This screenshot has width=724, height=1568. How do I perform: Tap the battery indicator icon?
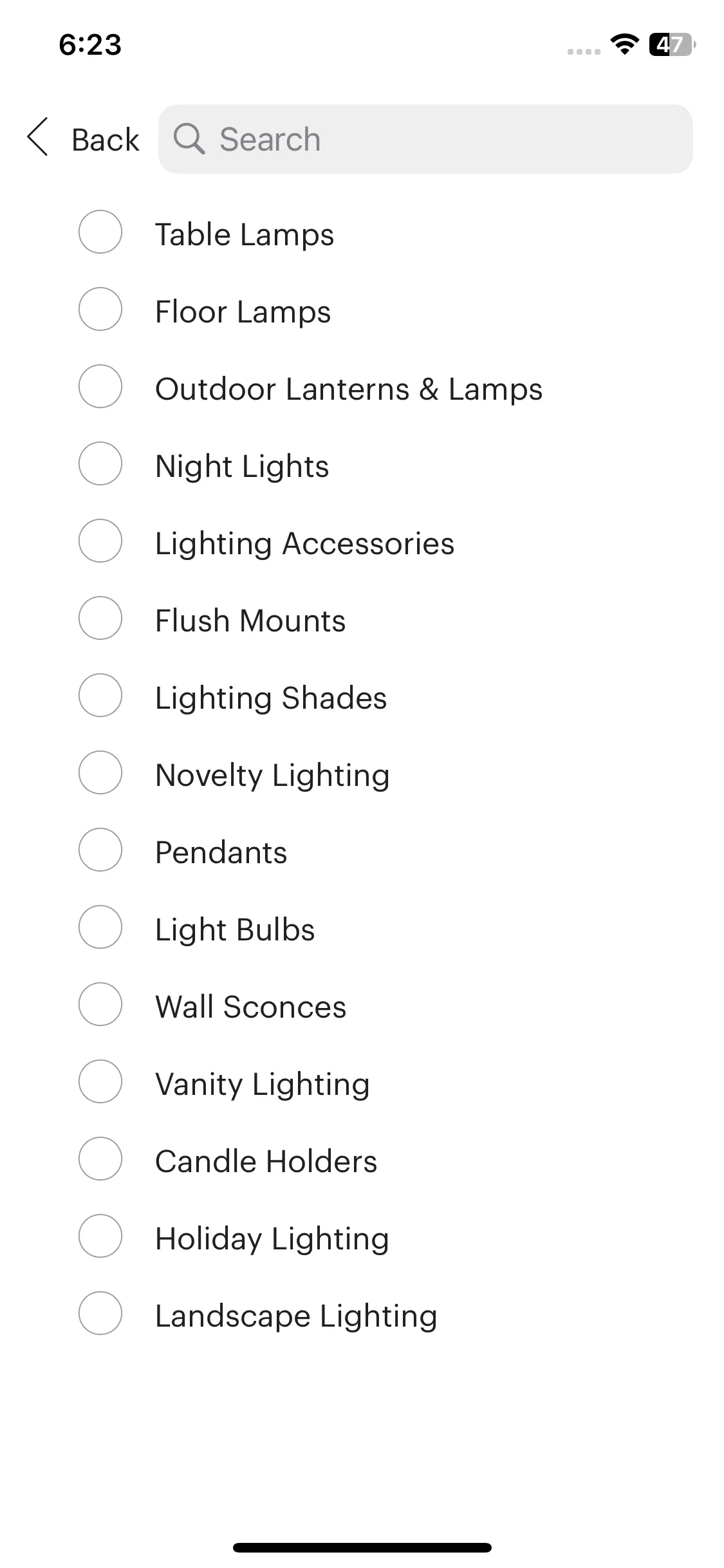tap(673, 44)
